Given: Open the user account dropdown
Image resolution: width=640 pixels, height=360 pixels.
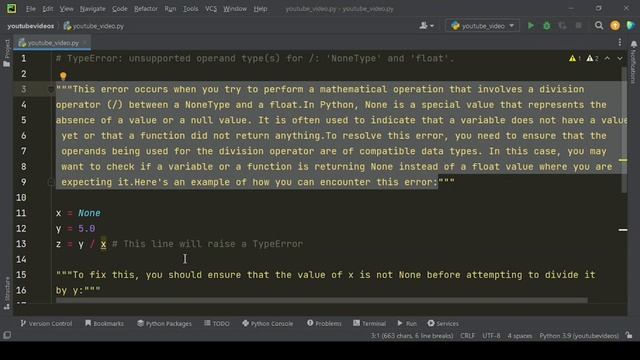Looking at the screenshot, I should click(x=427, y=26).
